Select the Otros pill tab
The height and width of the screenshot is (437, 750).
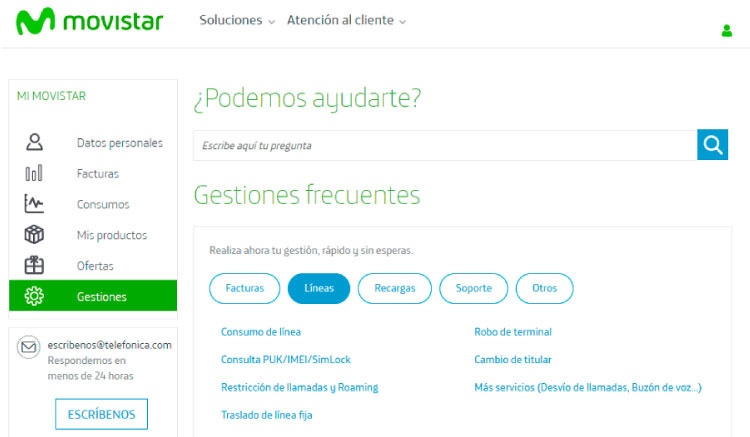544,288
